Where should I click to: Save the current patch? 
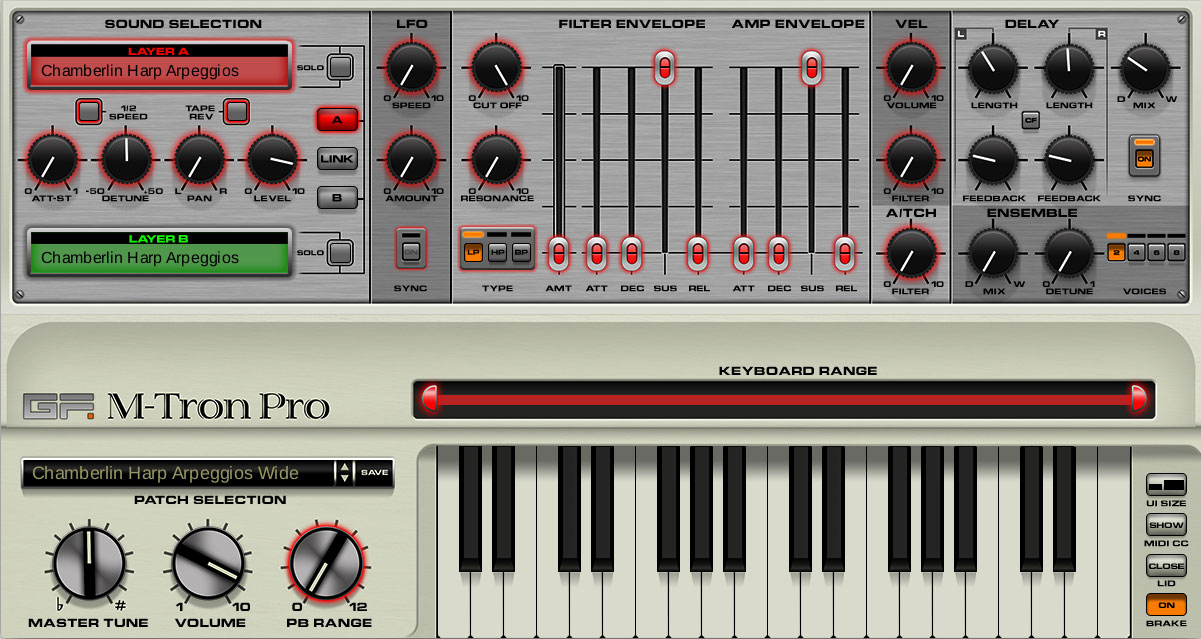point(374,473)
